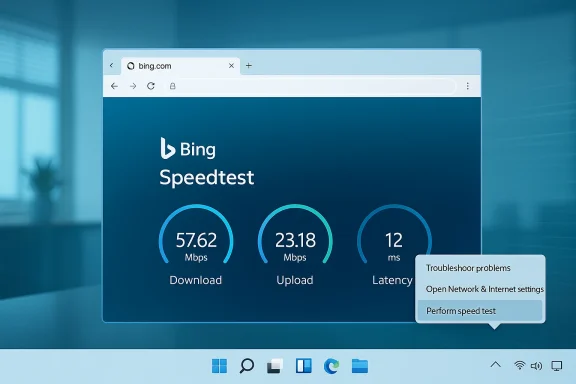Open taskbar Search magnifier
The height and width of the screenshot is (384, 576).
pyautogui.click(x=247, y=366)
